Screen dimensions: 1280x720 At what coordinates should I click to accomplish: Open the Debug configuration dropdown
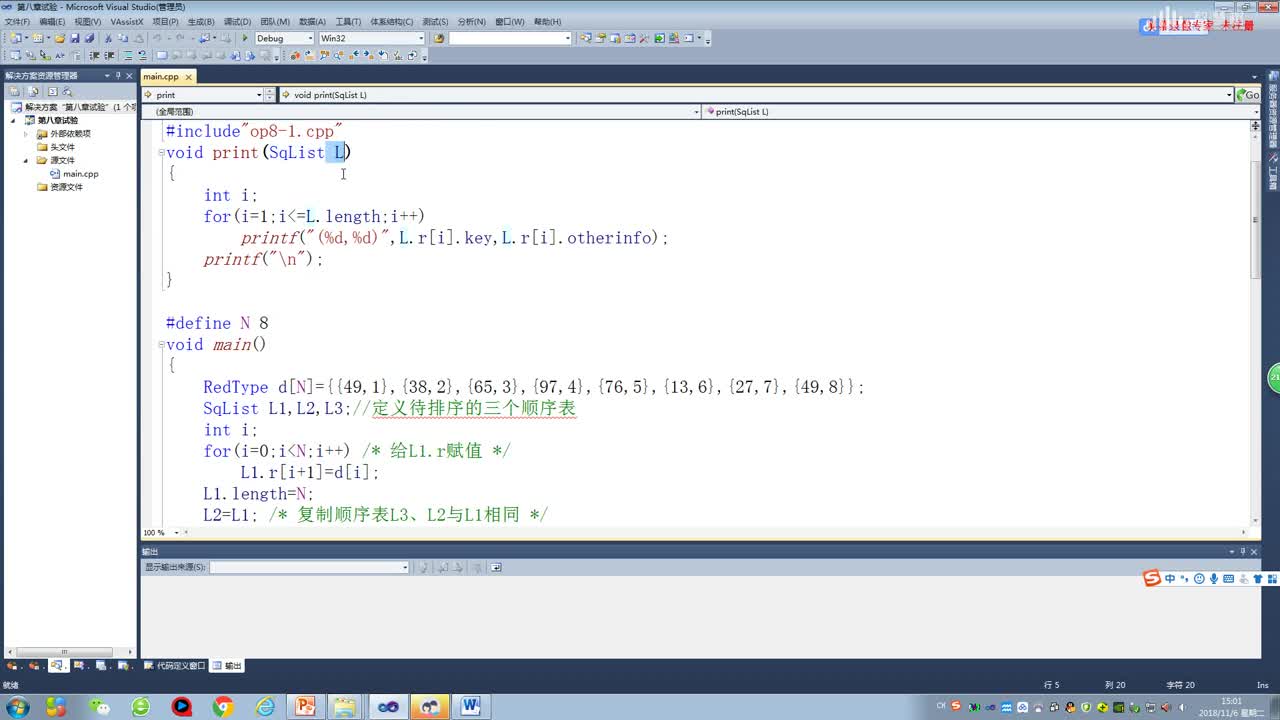pyautogui.click(x=285, y=38)
